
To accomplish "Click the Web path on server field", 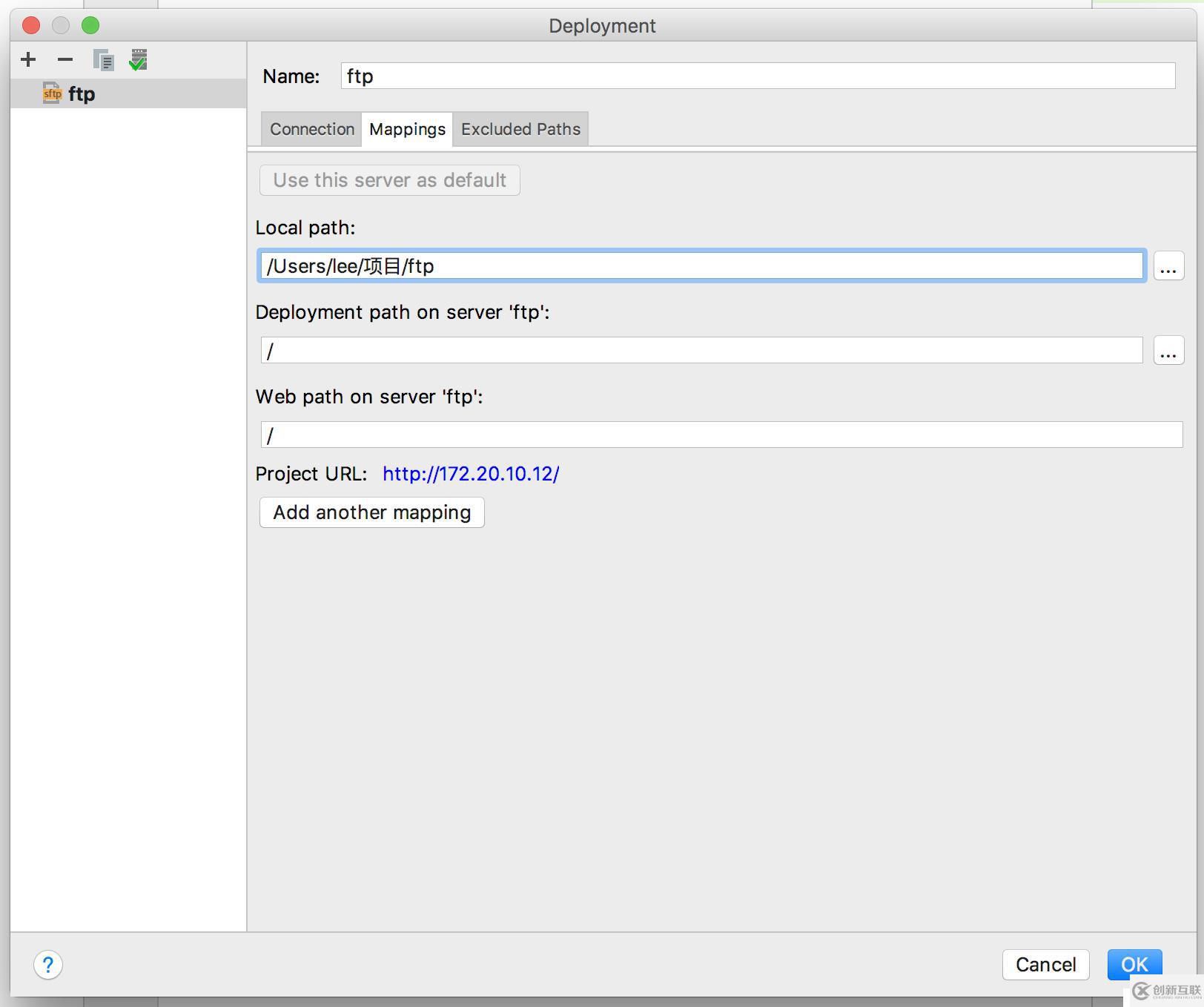I will [x=721, y=435].
